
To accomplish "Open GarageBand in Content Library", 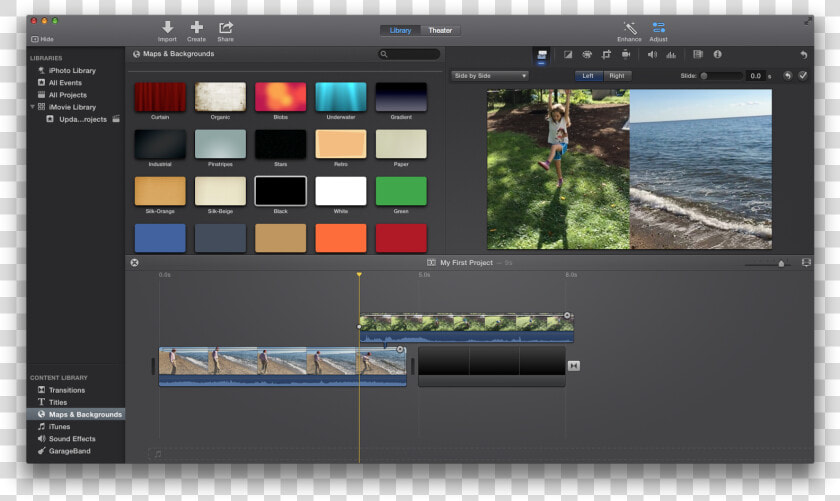I will [x=69, y=451].
